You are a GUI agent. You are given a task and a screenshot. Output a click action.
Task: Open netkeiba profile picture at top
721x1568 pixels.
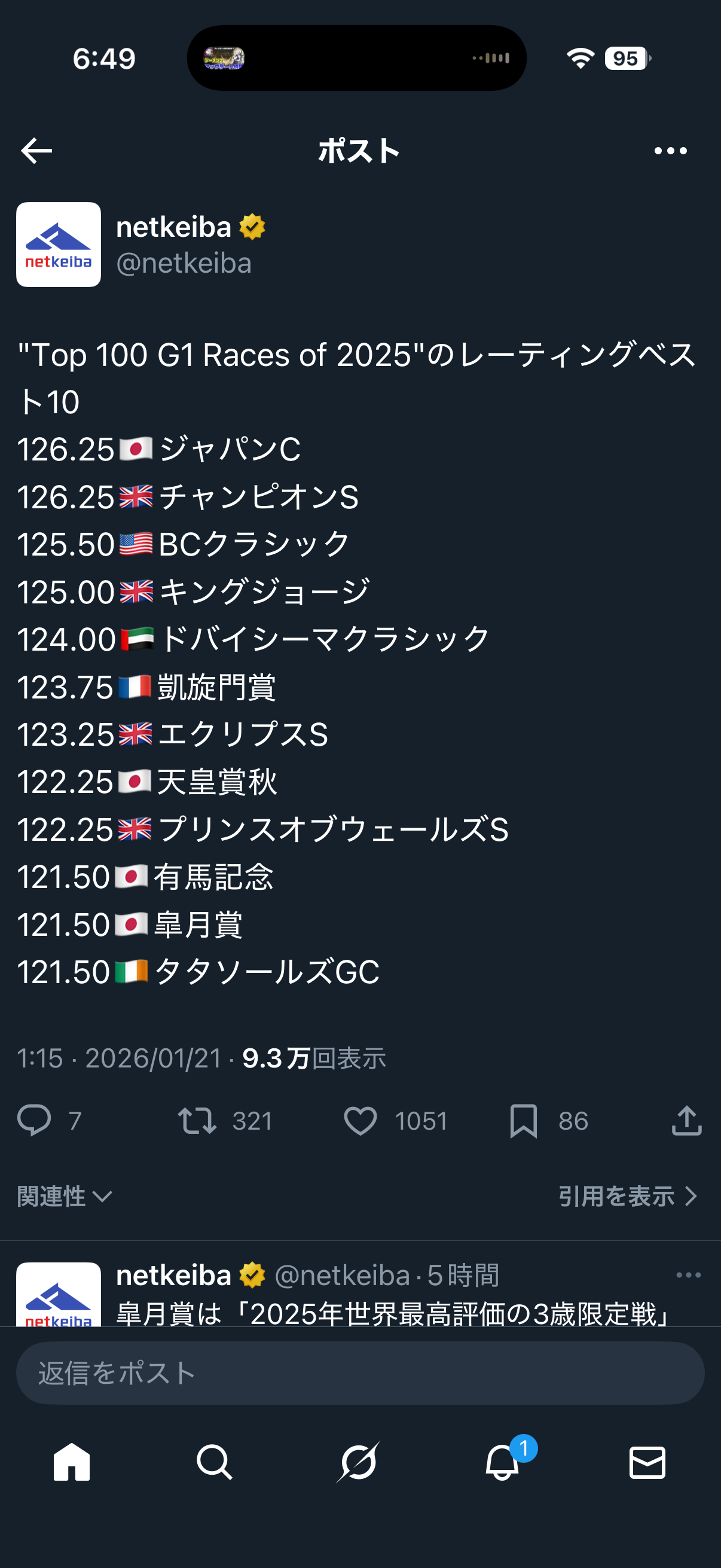(59, 245)
